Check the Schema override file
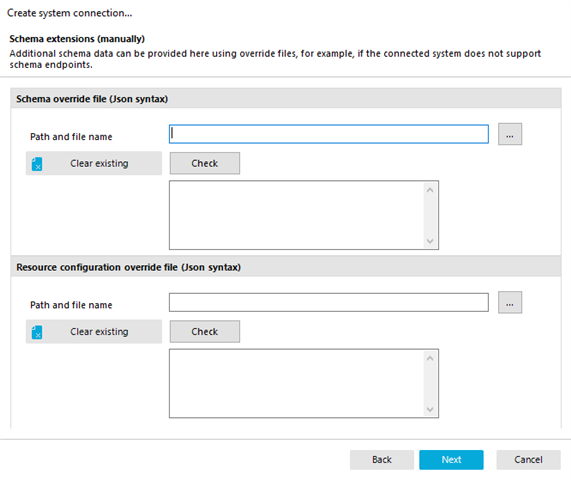Viewport: 571px width, 480px height. [x=205, y=163]
